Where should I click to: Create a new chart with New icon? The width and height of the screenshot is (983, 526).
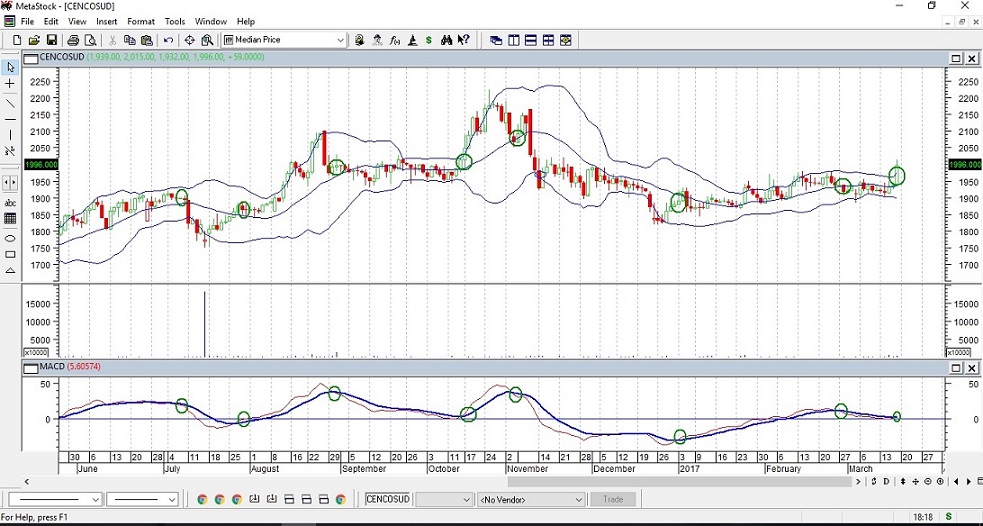[x=17, y=40]
